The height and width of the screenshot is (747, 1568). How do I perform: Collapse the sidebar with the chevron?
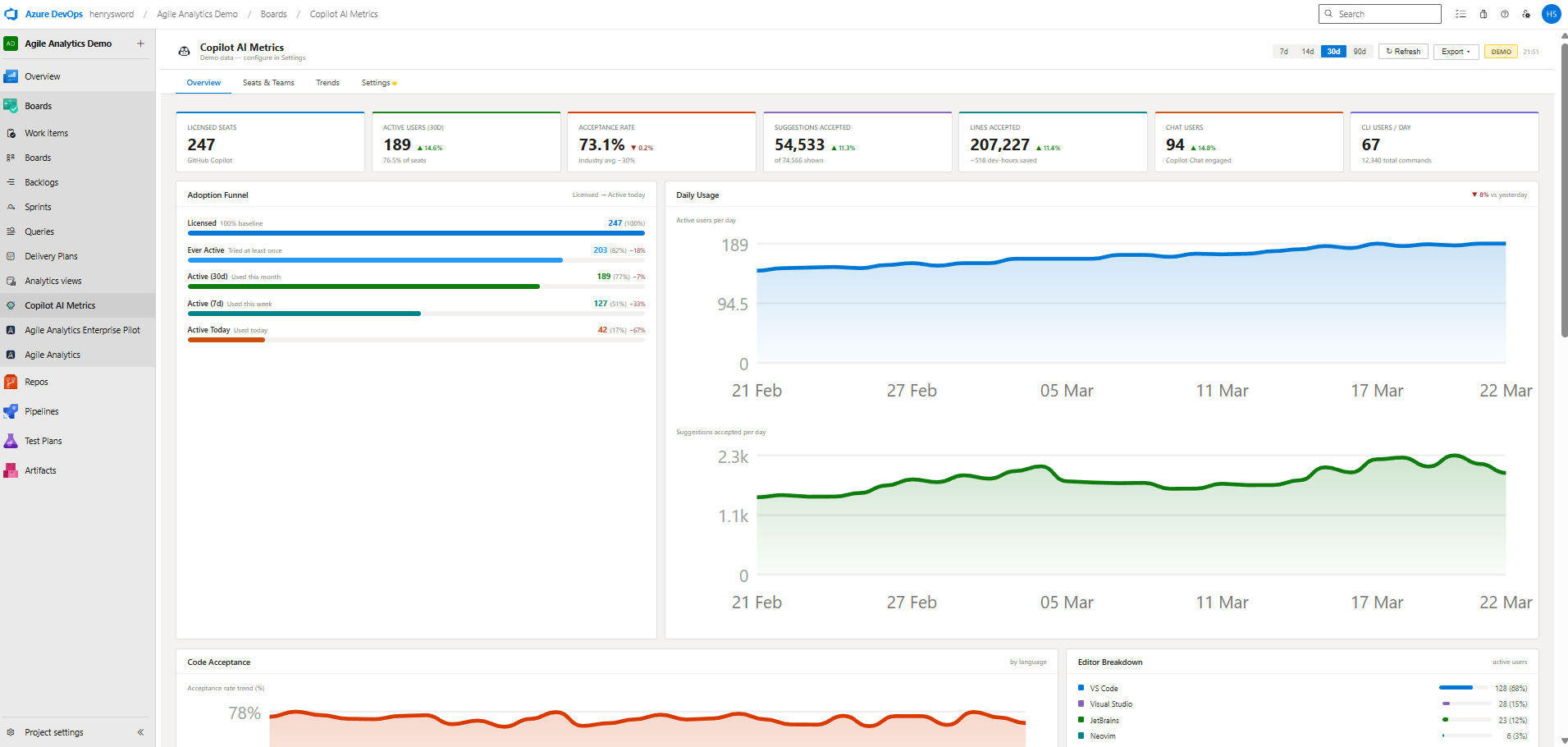click(140, 732)
